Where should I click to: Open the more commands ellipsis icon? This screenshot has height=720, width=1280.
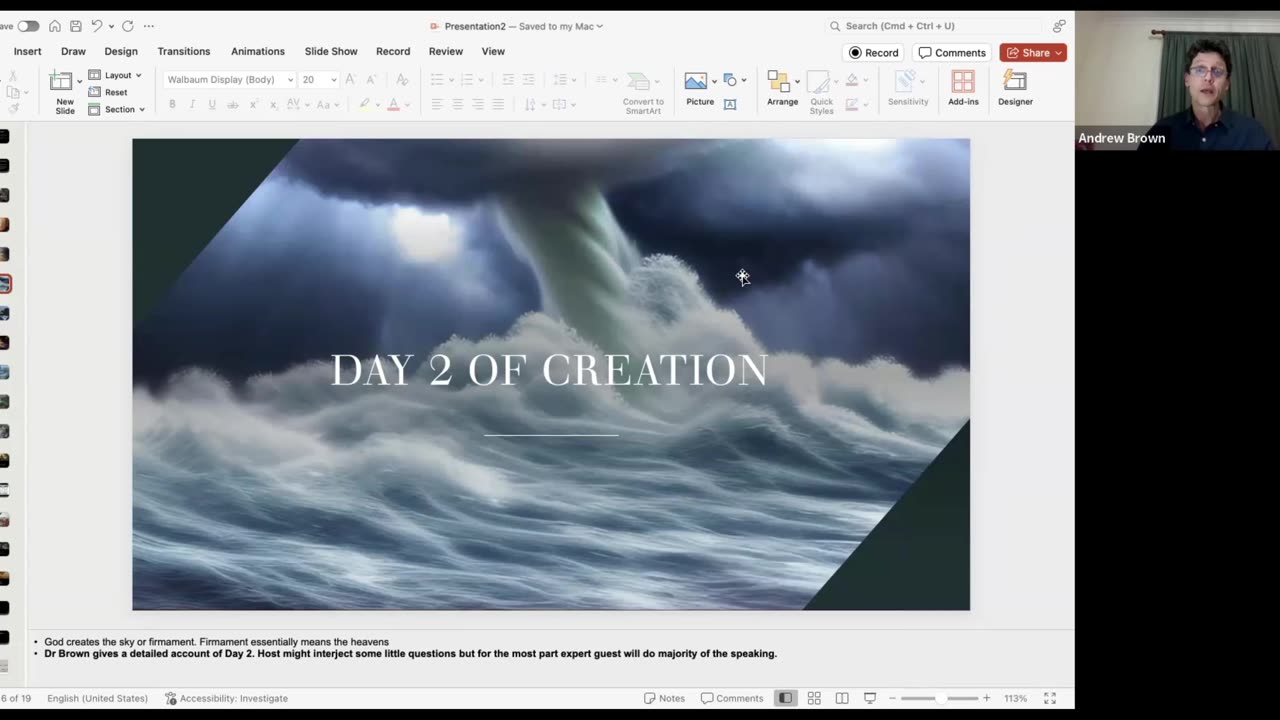click(x=149, y=26)
